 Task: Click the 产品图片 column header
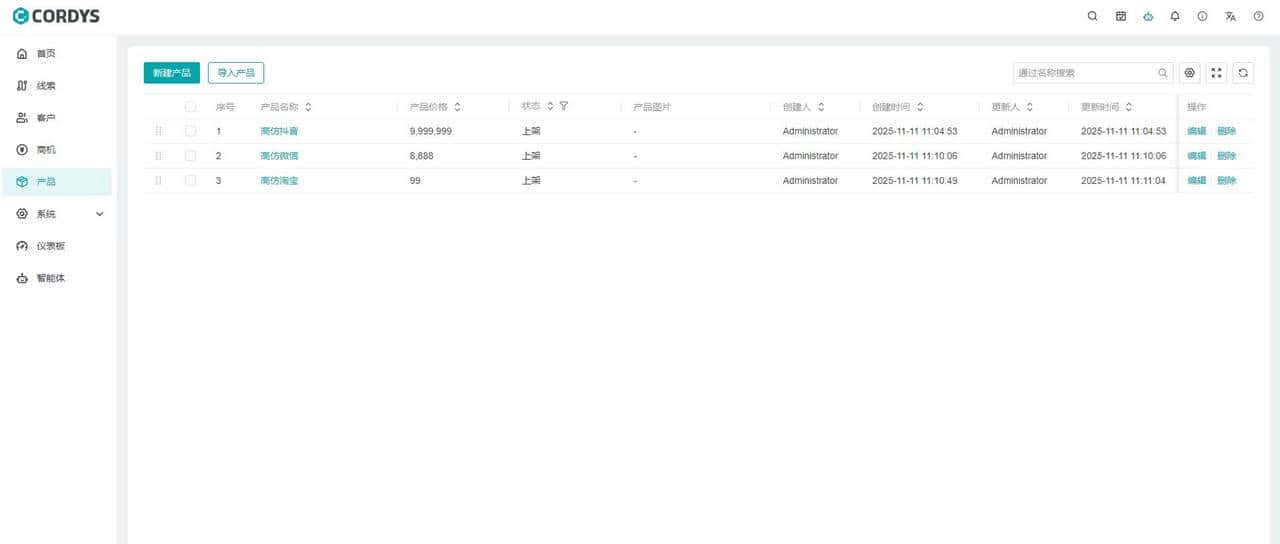pyautogui.click(x=652, y=106)
